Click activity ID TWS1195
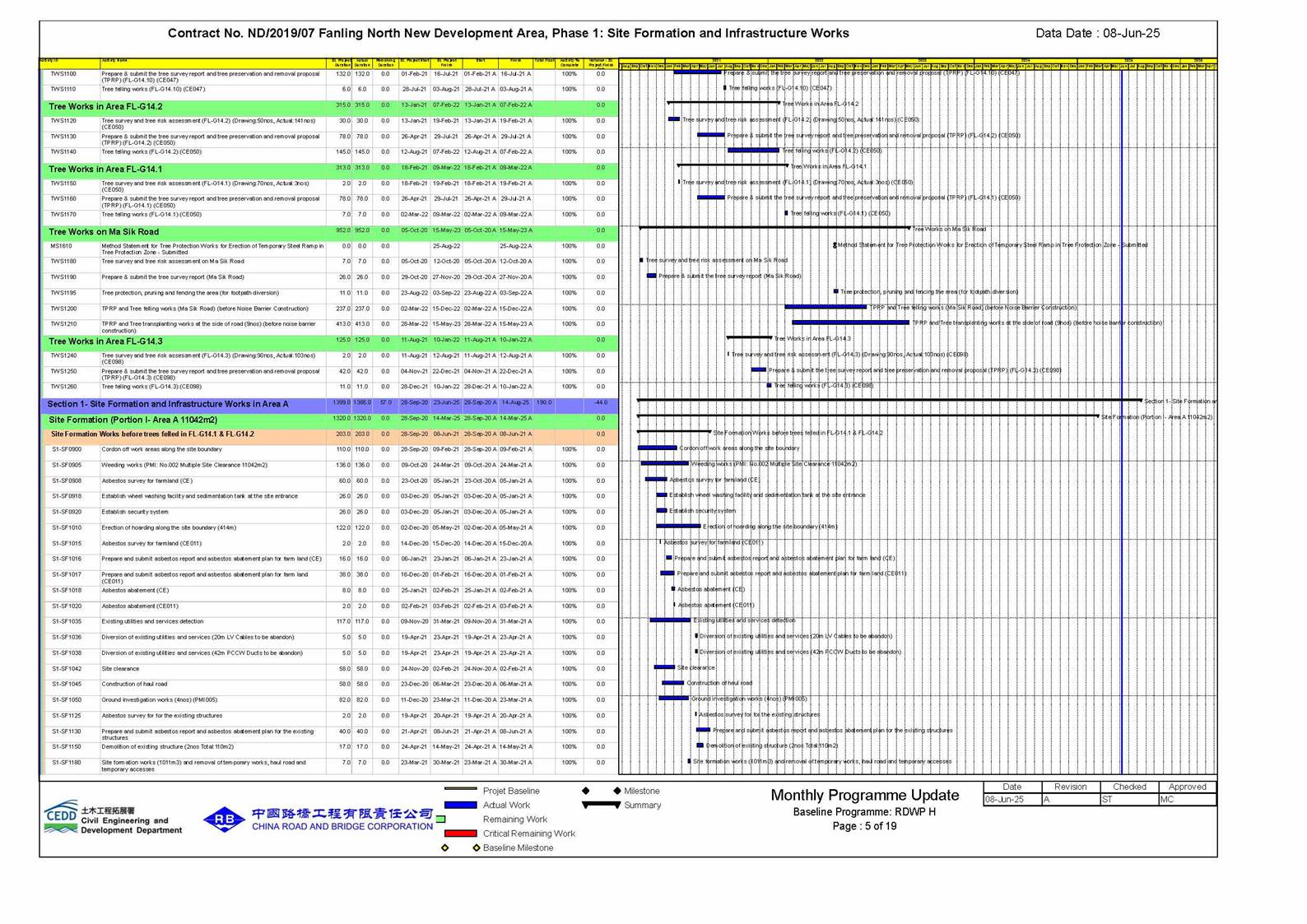Viewport: 1307px width, 924px height. pos(63,293)
